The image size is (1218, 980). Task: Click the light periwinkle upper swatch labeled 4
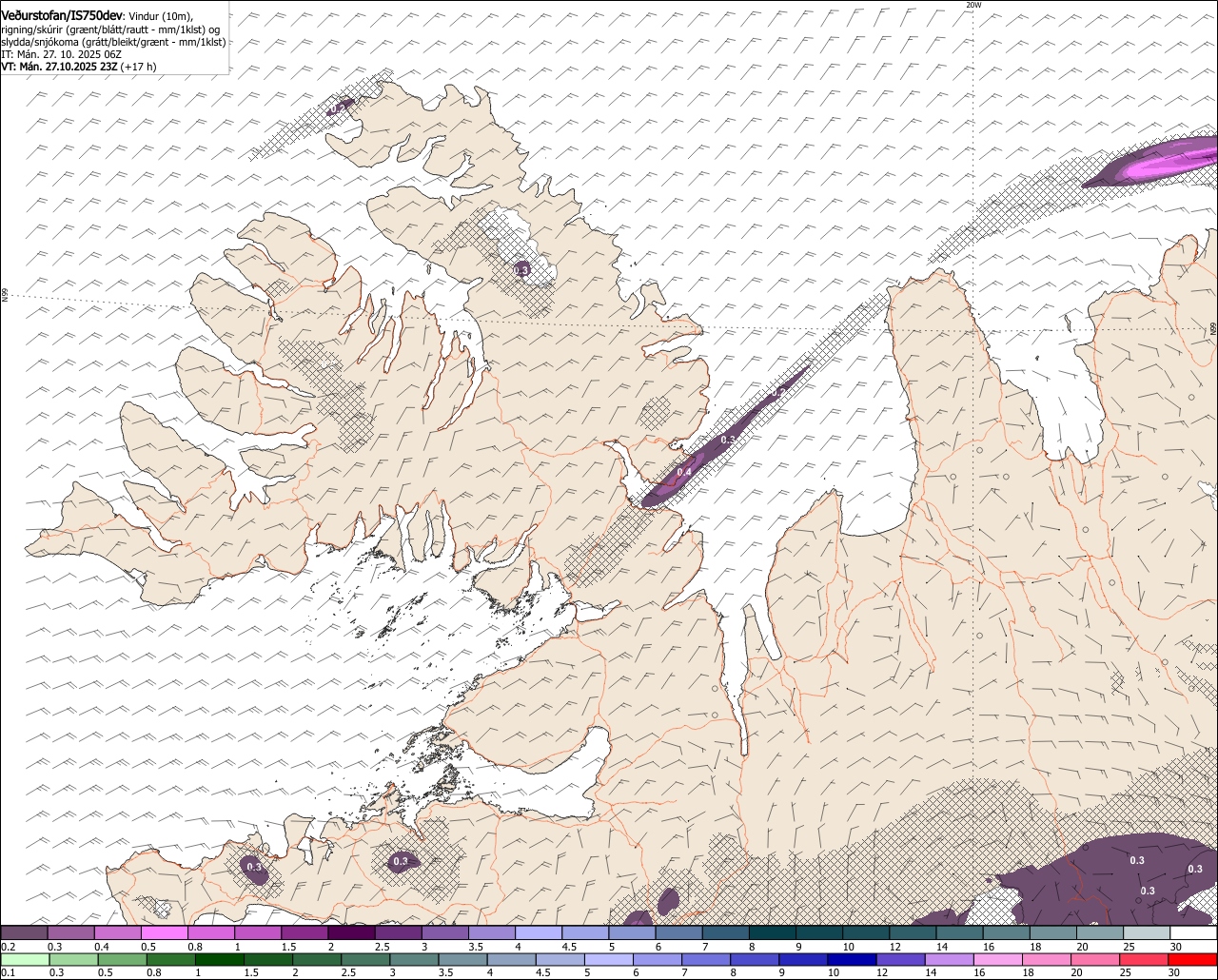coord(539,932)
